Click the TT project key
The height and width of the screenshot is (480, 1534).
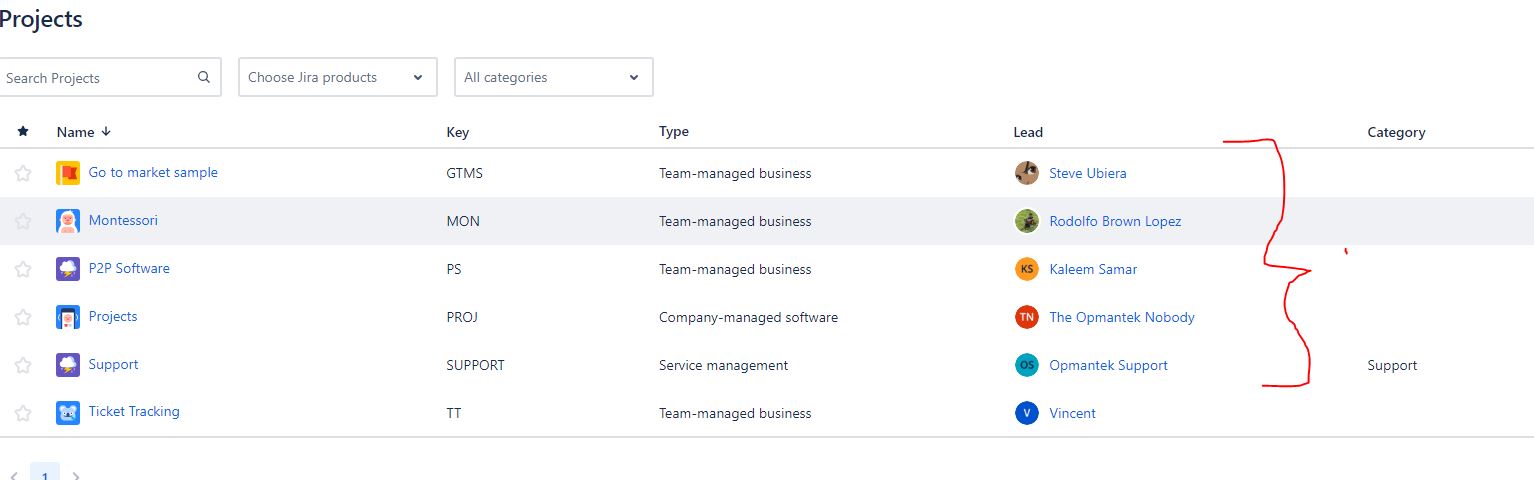point(454,413)
